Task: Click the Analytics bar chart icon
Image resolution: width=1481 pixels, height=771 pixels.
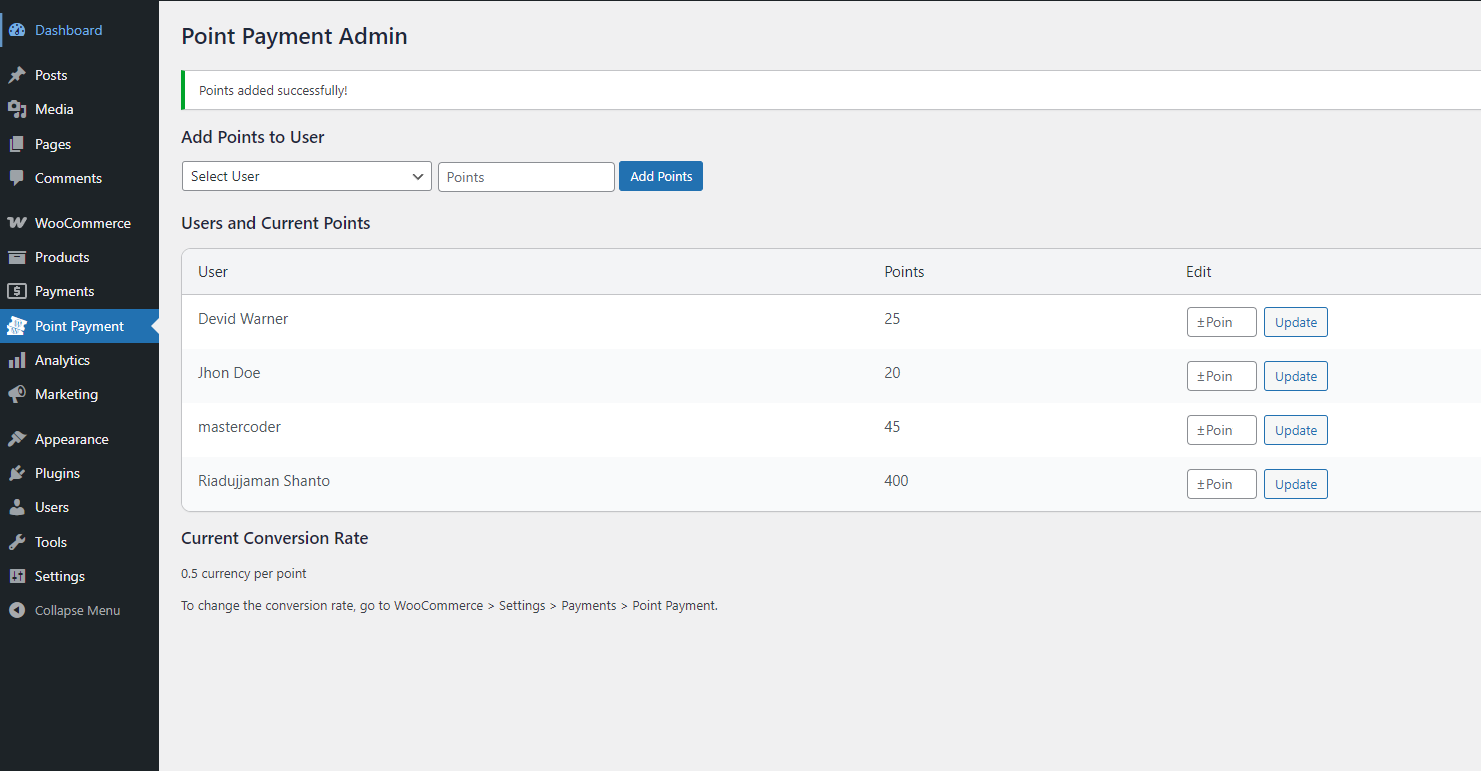Action: (x=17, y=360)
